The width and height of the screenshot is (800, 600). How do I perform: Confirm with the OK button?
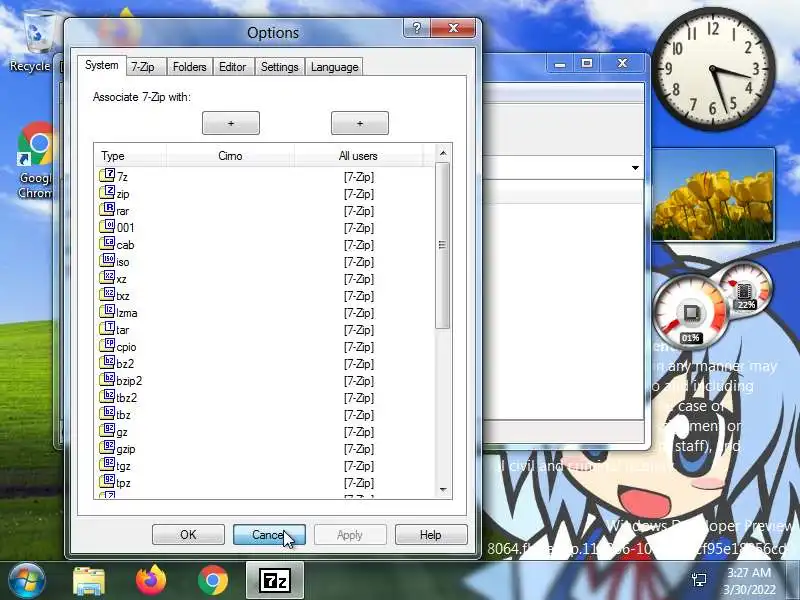(188, 535)
